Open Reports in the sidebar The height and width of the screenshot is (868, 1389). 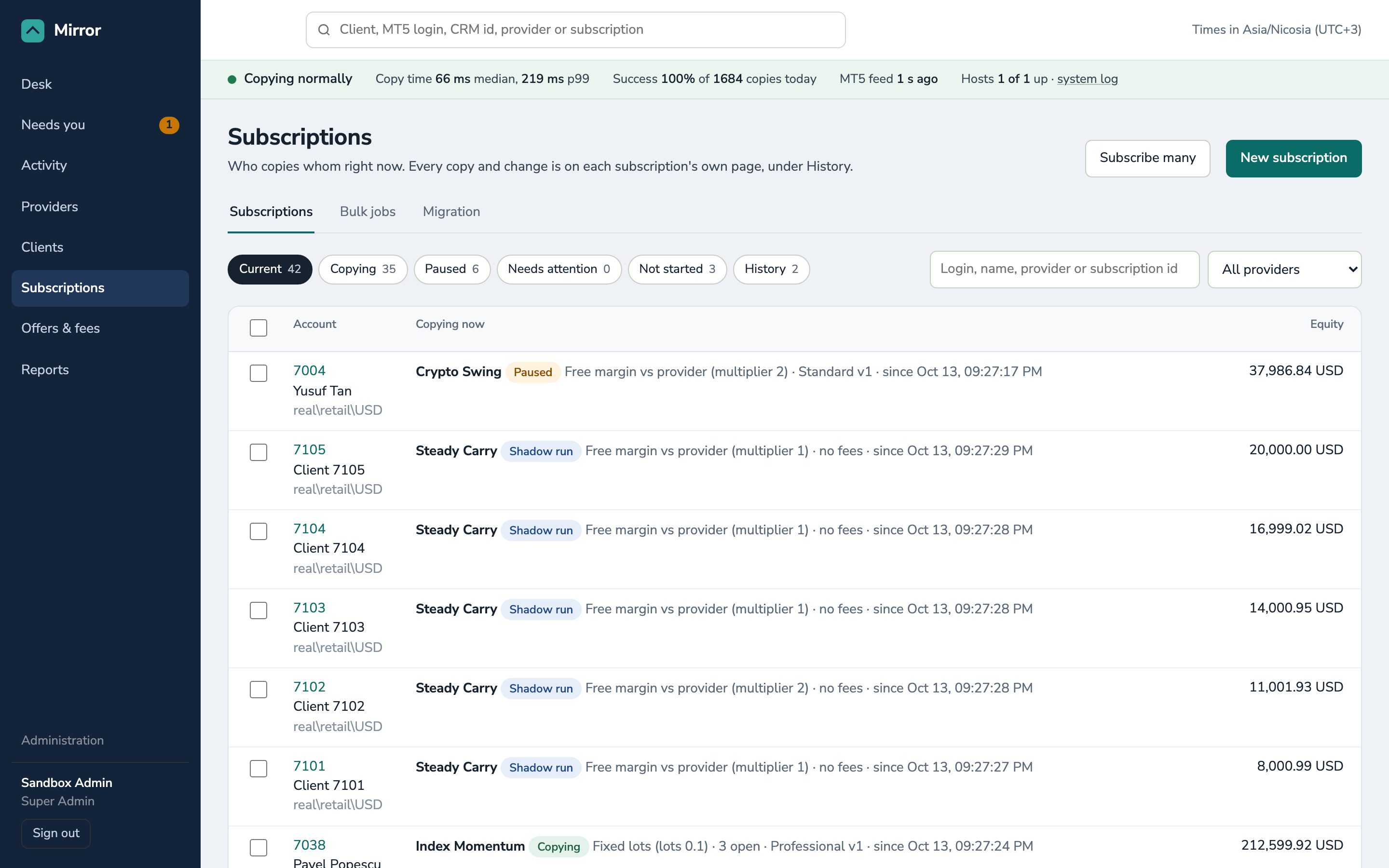[100, 370]
